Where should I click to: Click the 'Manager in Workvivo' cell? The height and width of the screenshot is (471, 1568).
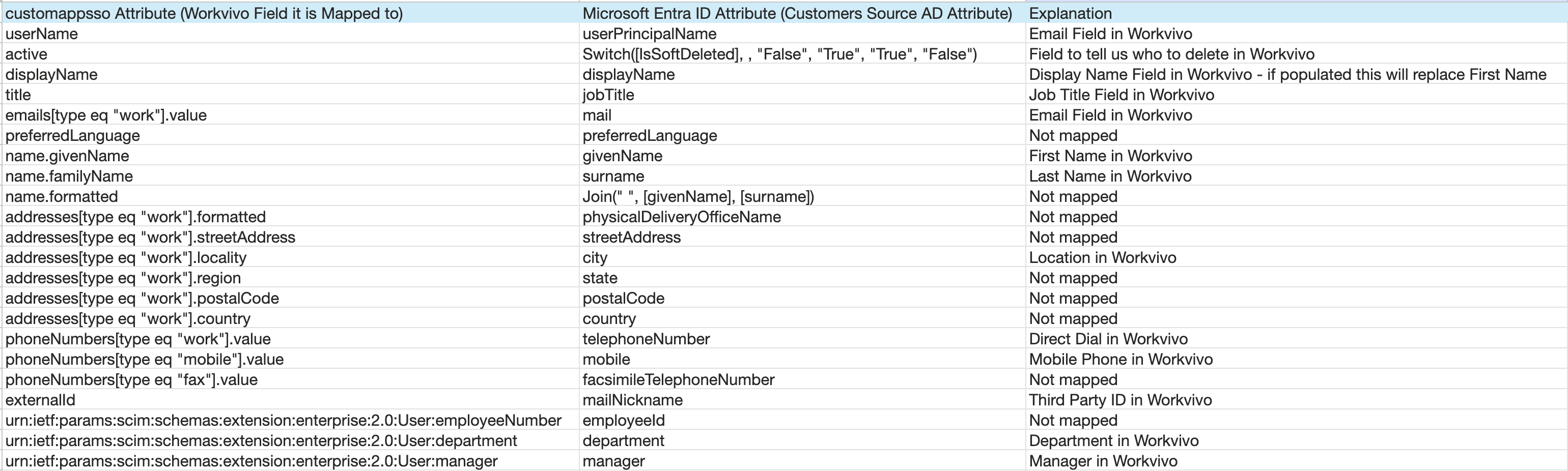pos(1103,461)
